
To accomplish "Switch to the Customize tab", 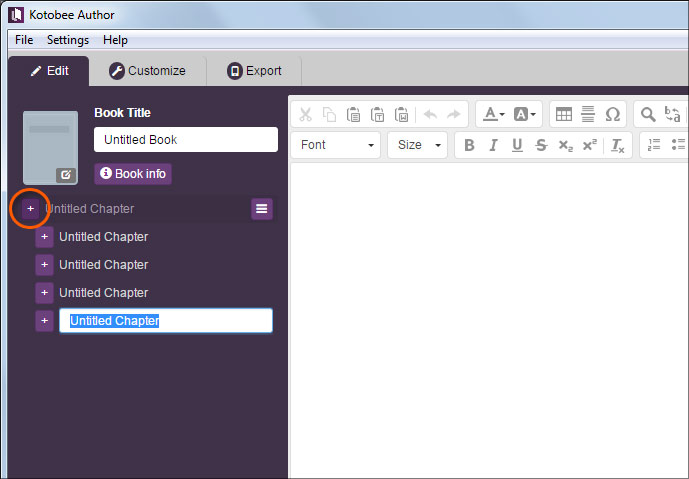I will tap(148, 71).
